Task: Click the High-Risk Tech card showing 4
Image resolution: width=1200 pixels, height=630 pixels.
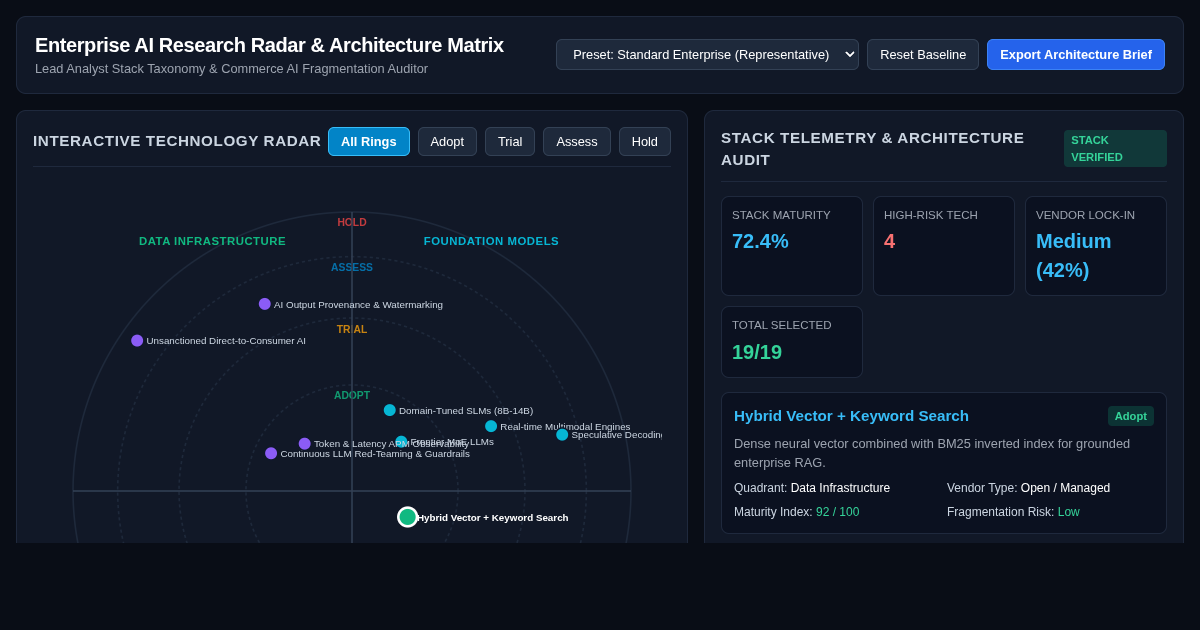Action: [944, 246]
